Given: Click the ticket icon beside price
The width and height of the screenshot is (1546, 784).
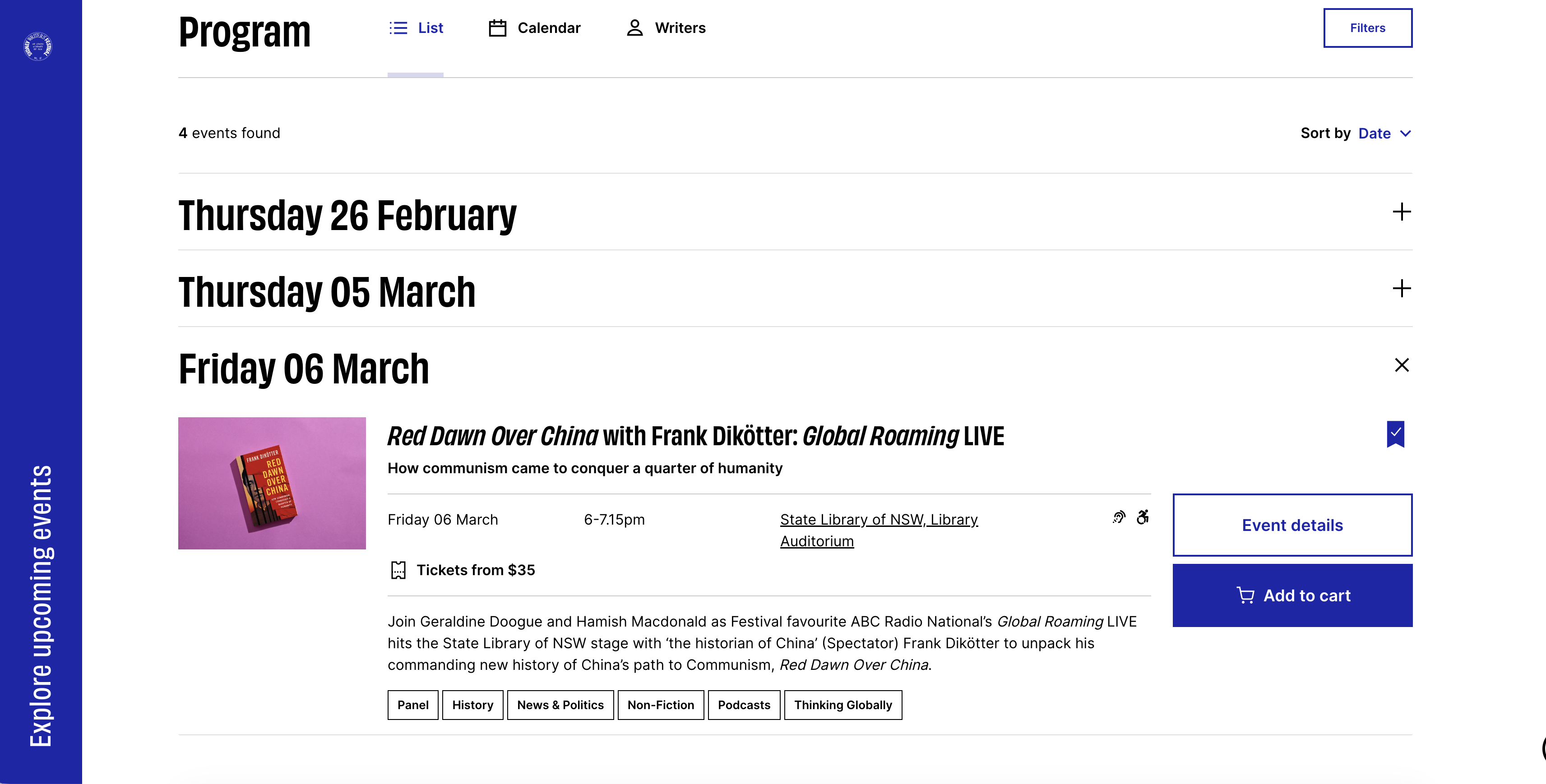Looking at the screenshot, I should [398, 570].
